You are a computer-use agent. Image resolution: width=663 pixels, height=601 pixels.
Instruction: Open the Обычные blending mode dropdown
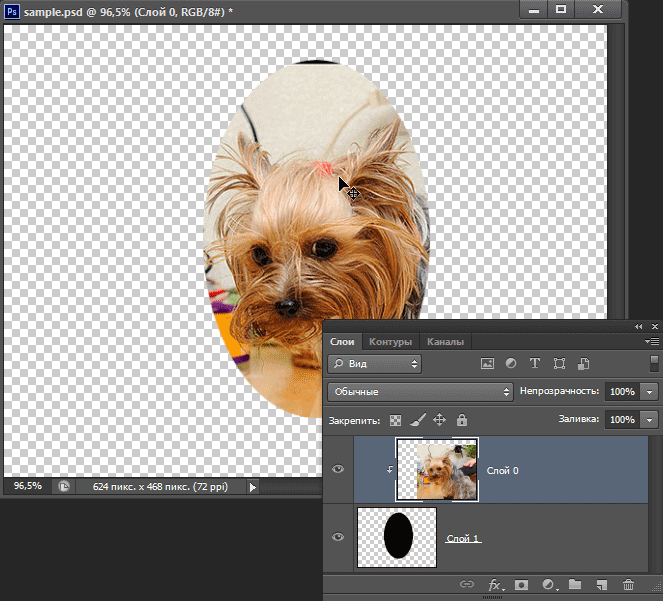420,392
